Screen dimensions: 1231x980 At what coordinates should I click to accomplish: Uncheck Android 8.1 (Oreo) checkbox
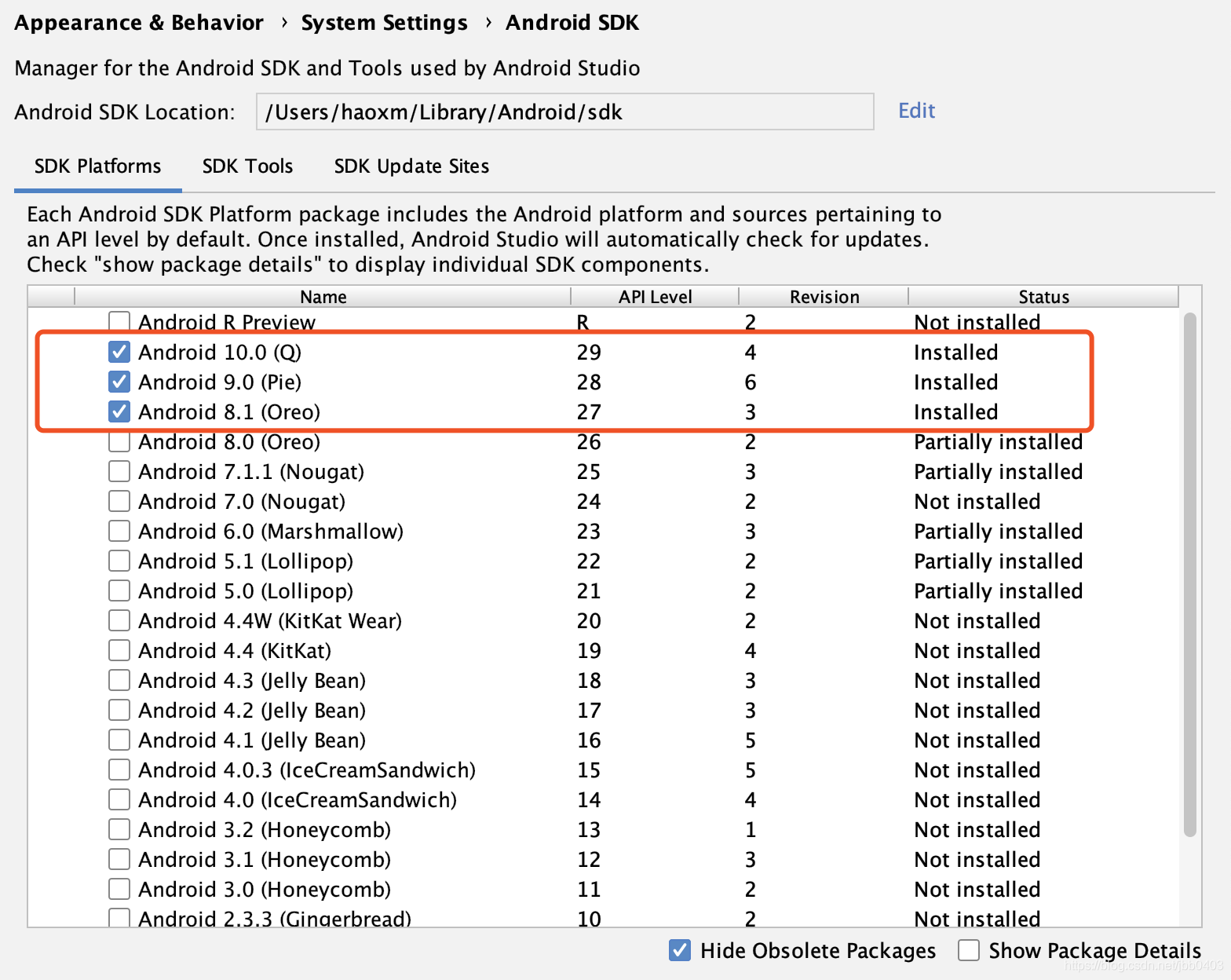(x=119, y=411)
